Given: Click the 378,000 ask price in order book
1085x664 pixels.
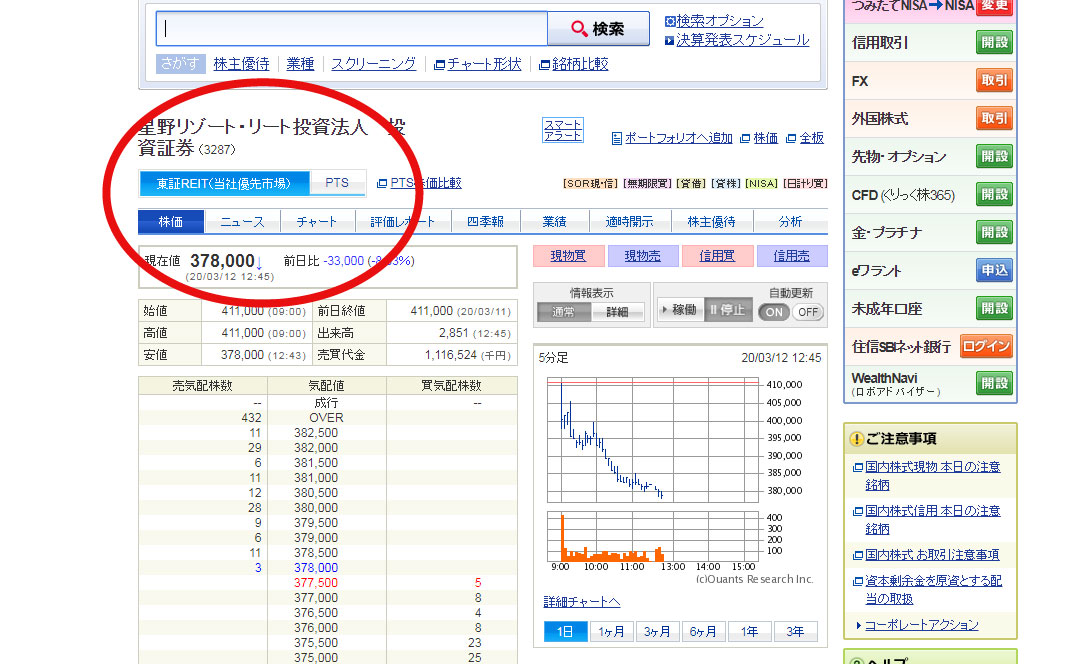Looking at the screenshot, I should click(x=316, y=568).
